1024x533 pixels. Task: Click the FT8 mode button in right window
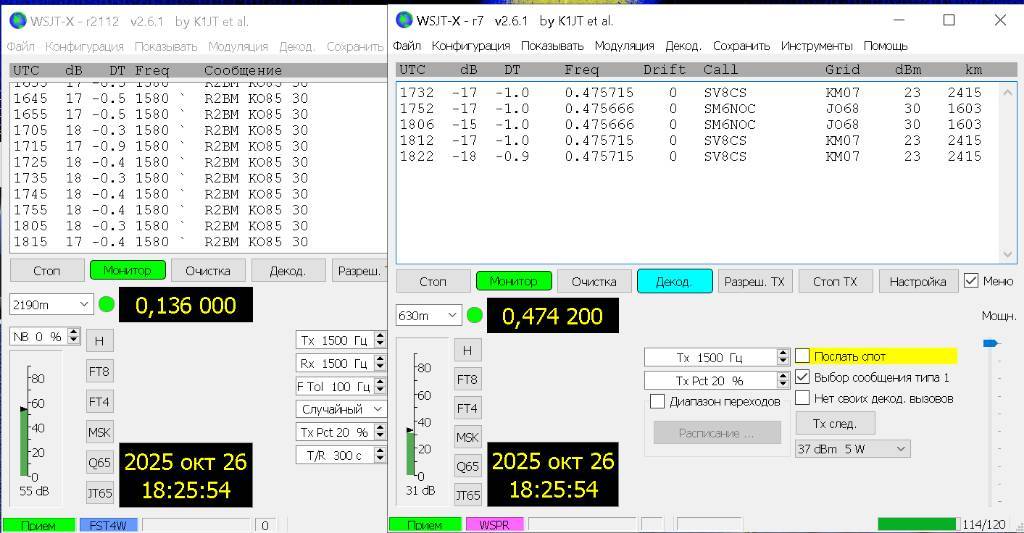(468, 379)
